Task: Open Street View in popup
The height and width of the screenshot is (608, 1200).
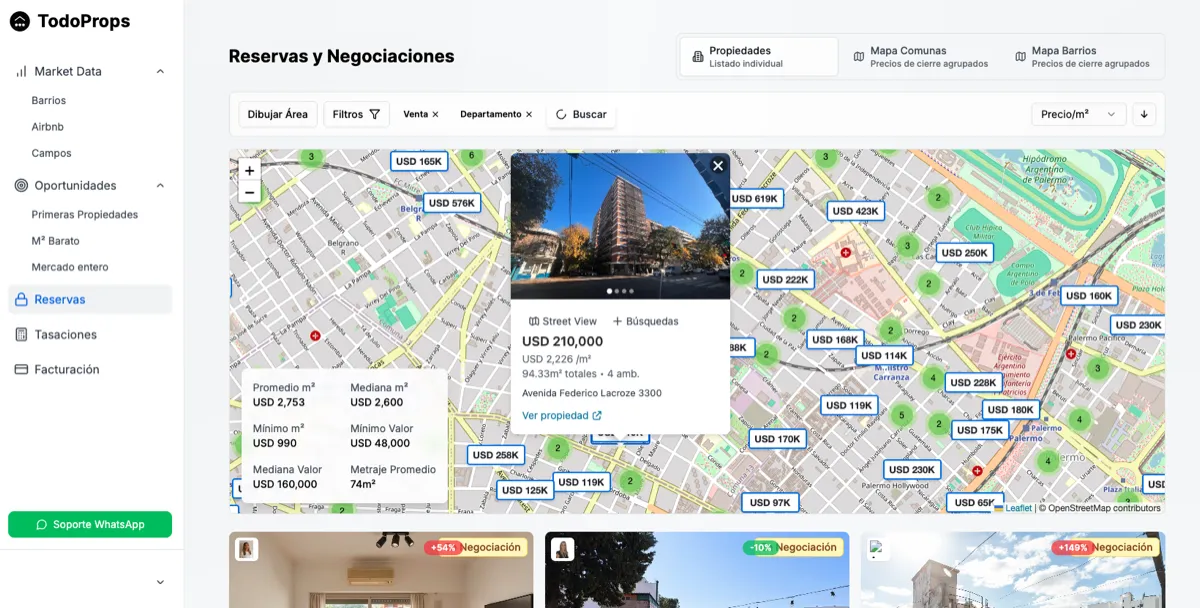Action: click(562, 321)
